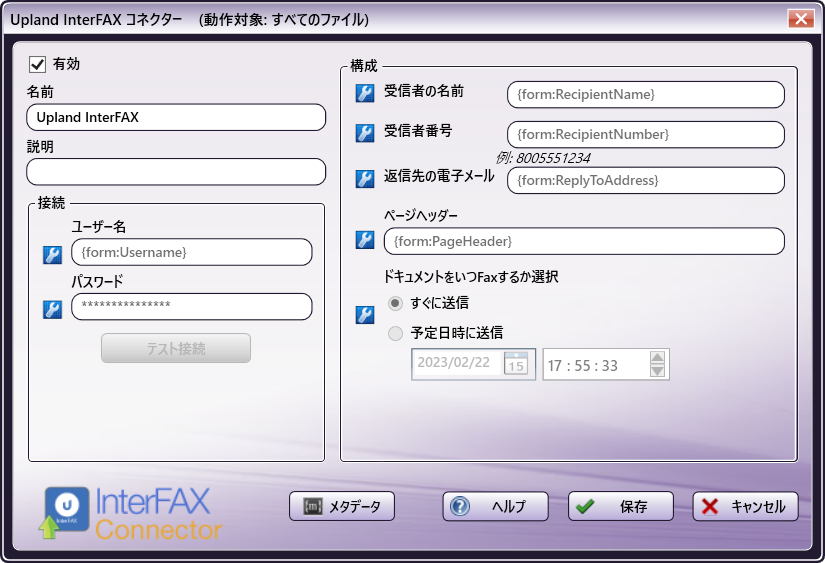Toggle the 有効 checkbox

pyautogui.click(x=37, y=64)
